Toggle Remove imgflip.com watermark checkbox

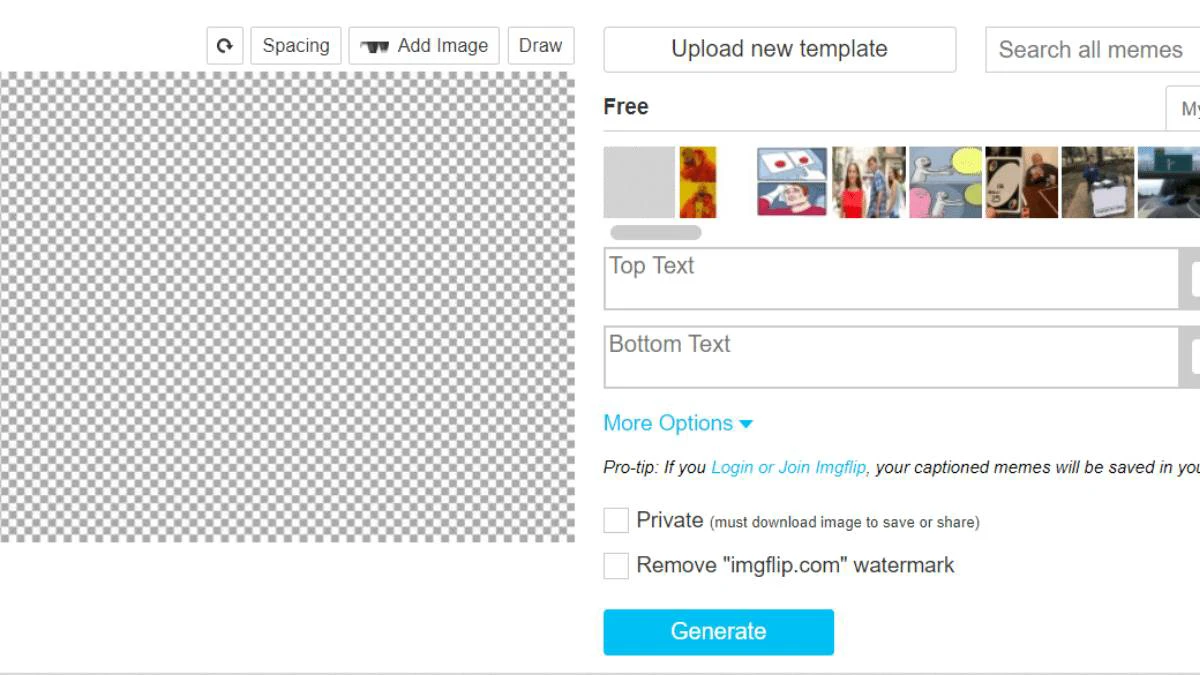(x=616, y=566)
